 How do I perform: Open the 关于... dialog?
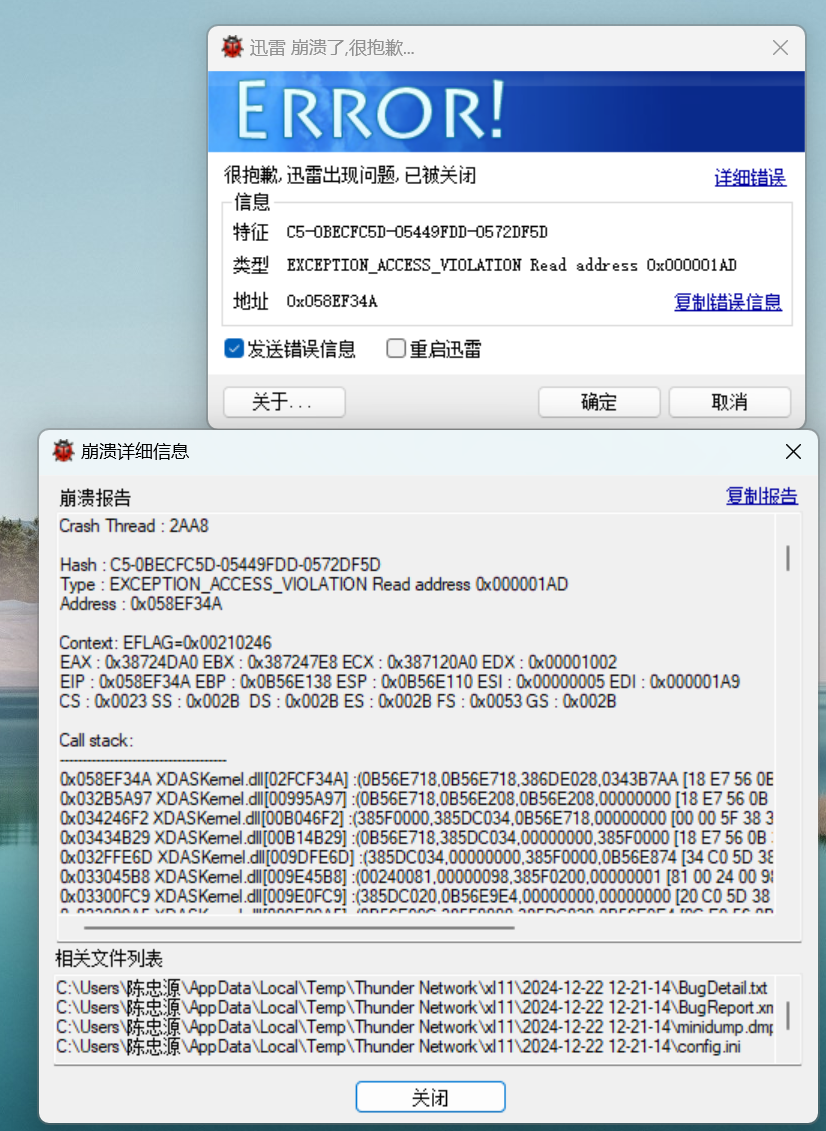(283, 402)
